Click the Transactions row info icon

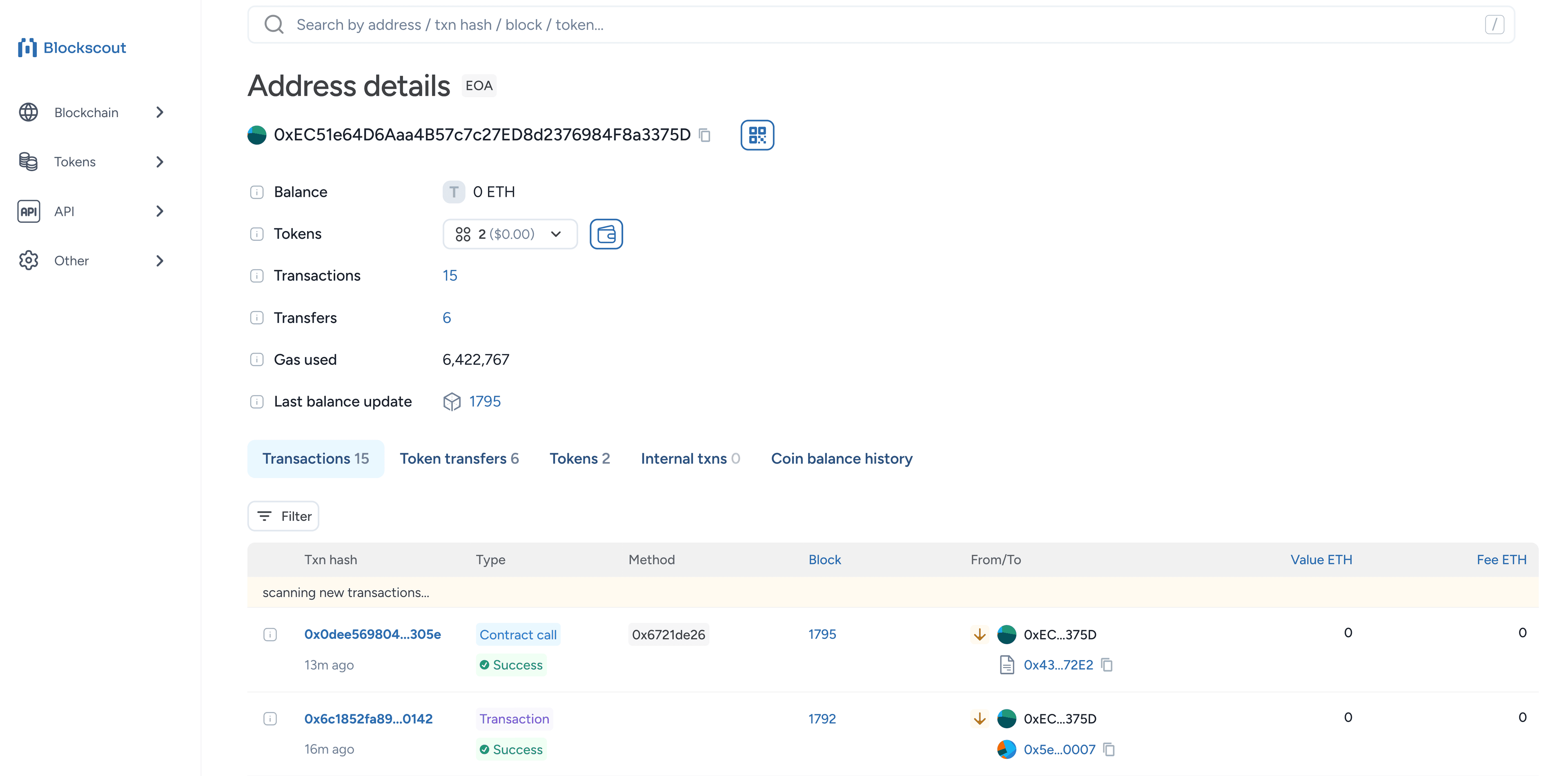(257, 276)
